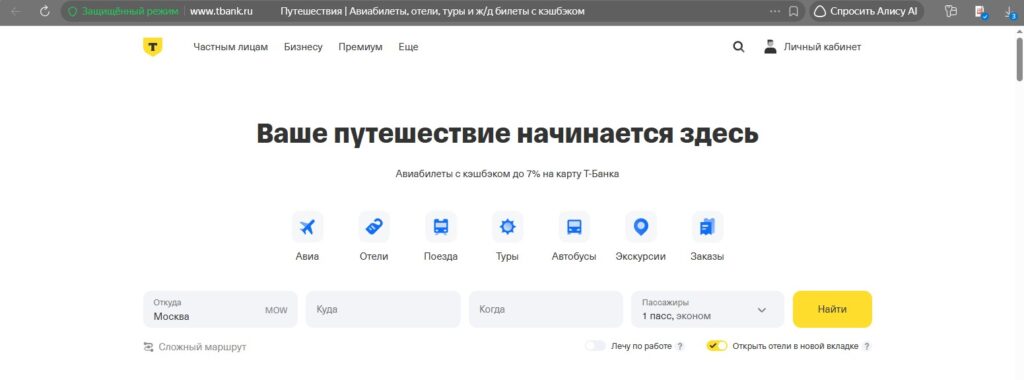Click the help icon beside Лечу по работе
Screen dimensions: 1024x380
coord(680,346)
